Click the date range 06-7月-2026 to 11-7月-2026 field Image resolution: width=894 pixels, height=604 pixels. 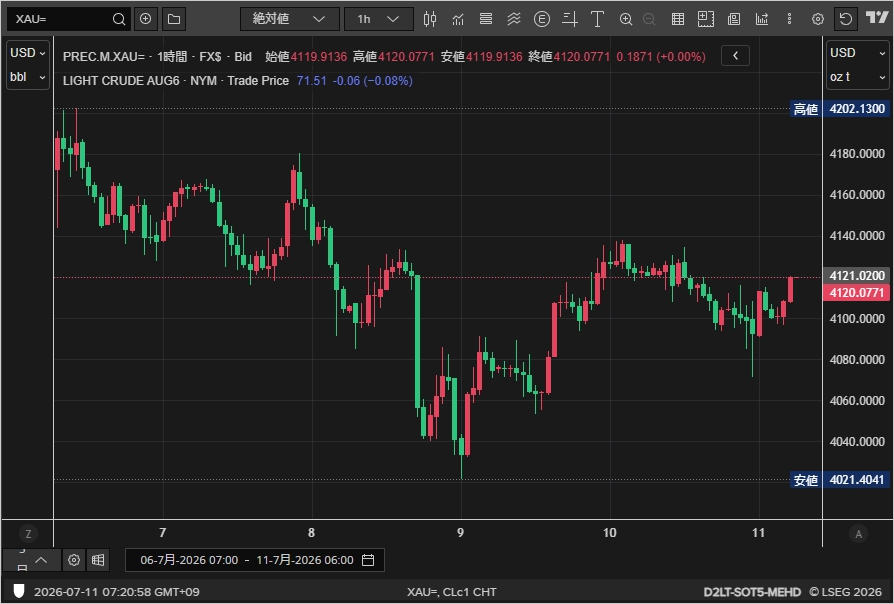click(x=254, y=560)
